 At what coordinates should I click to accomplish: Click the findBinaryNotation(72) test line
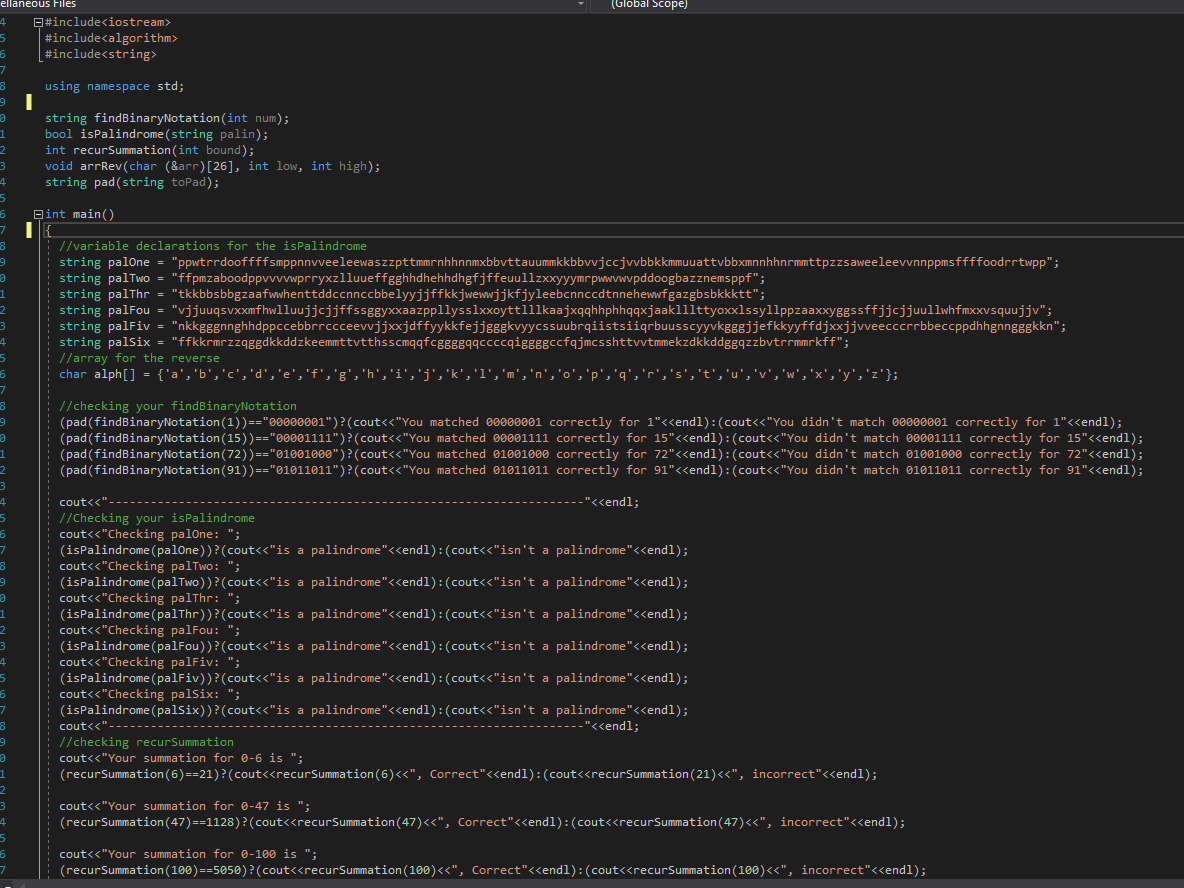point(601,455)
